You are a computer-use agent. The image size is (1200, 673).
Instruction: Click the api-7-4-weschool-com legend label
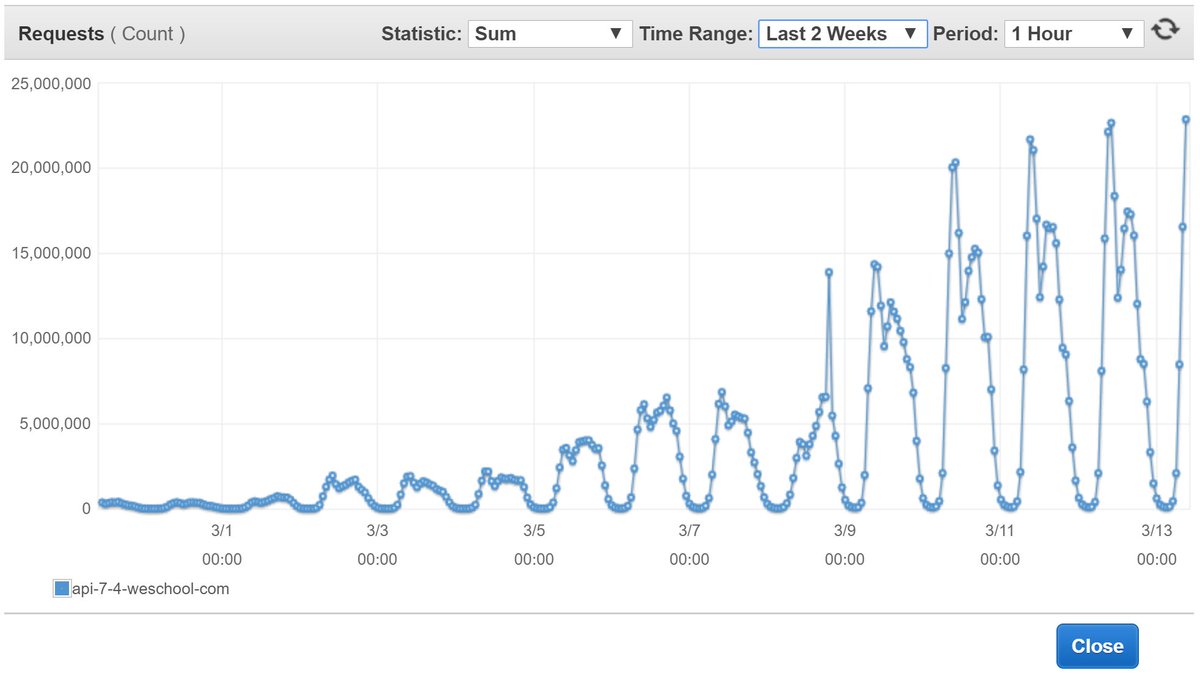(x=150, y=589)
